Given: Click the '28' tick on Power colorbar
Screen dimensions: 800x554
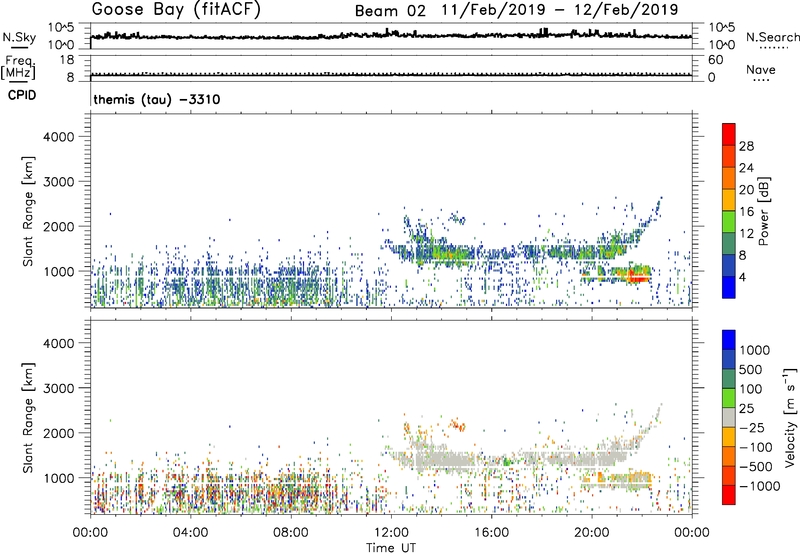Looking at the screenshot, I should pos(746,146).
